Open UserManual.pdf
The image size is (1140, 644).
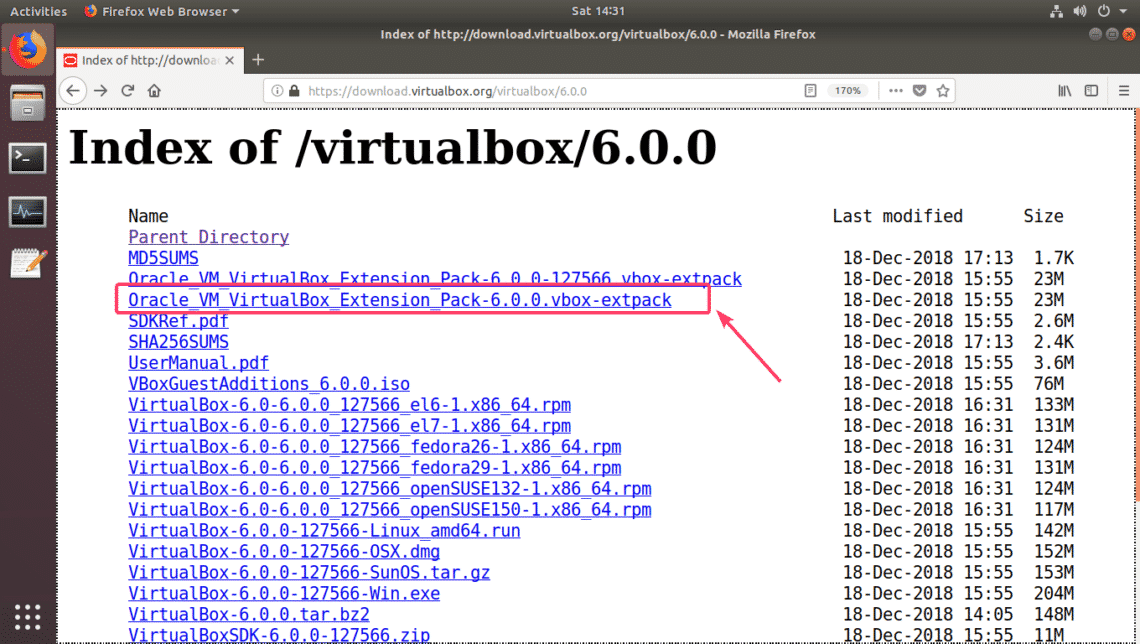(198, 363)
